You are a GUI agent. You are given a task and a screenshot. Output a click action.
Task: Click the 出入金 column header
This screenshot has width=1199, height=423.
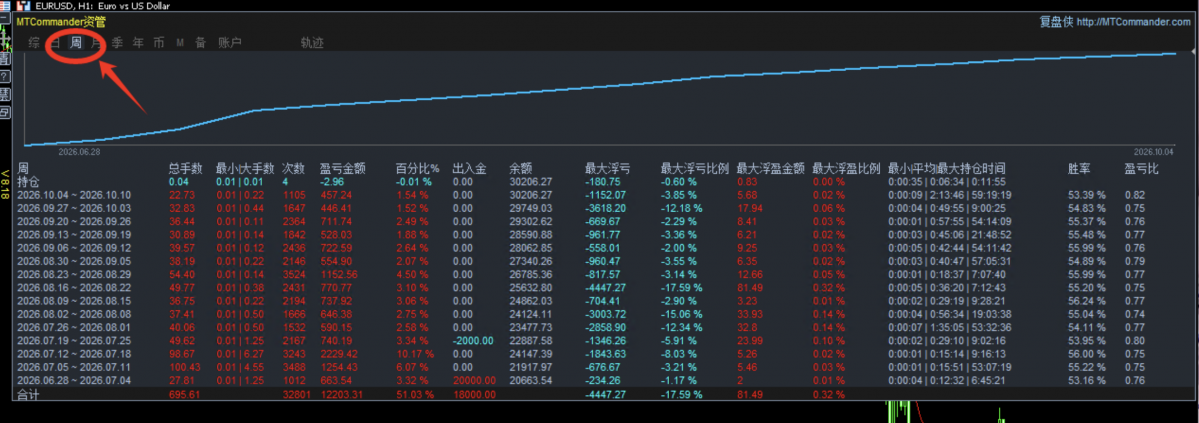pyautogui.click(x=470, y=168)
